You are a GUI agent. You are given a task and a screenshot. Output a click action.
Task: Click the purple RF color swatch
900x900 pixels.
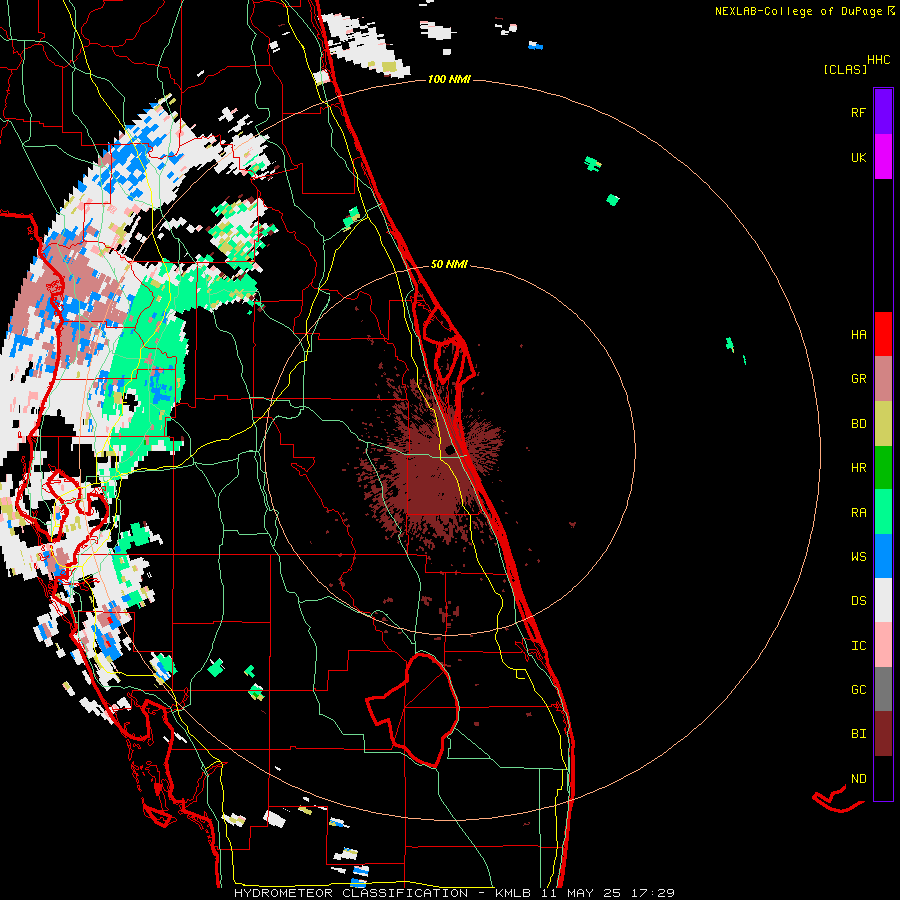click(x=883, y=112)
